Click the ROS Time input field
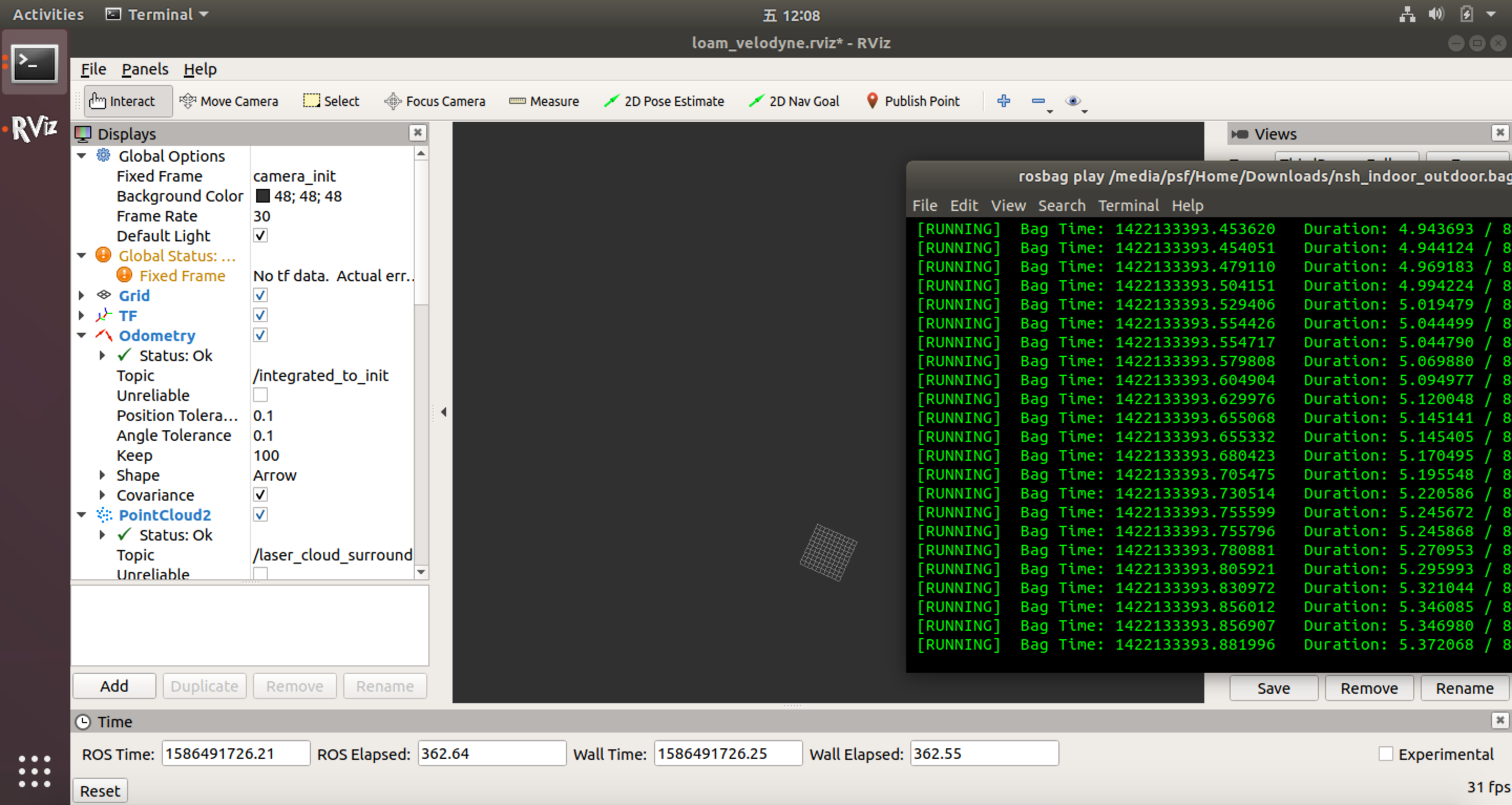This screenshot has width=1512, height=805. [x=235, y=754]
